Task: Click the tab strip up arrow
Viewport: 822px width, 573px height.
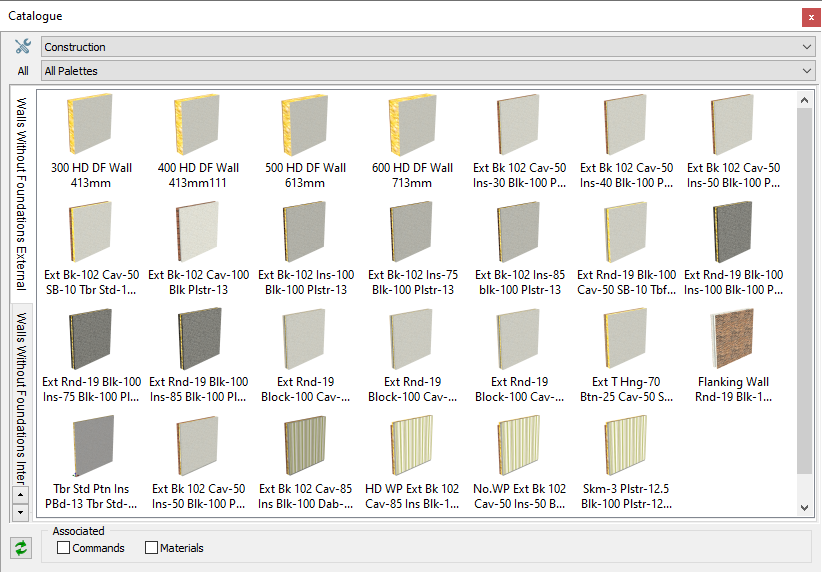Action: (20, 495)
